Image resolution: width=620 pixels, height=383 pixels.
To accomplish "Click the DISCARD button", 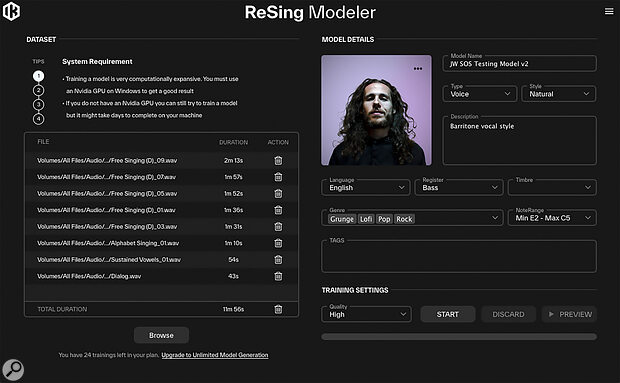I will click(x=508, y=314).
